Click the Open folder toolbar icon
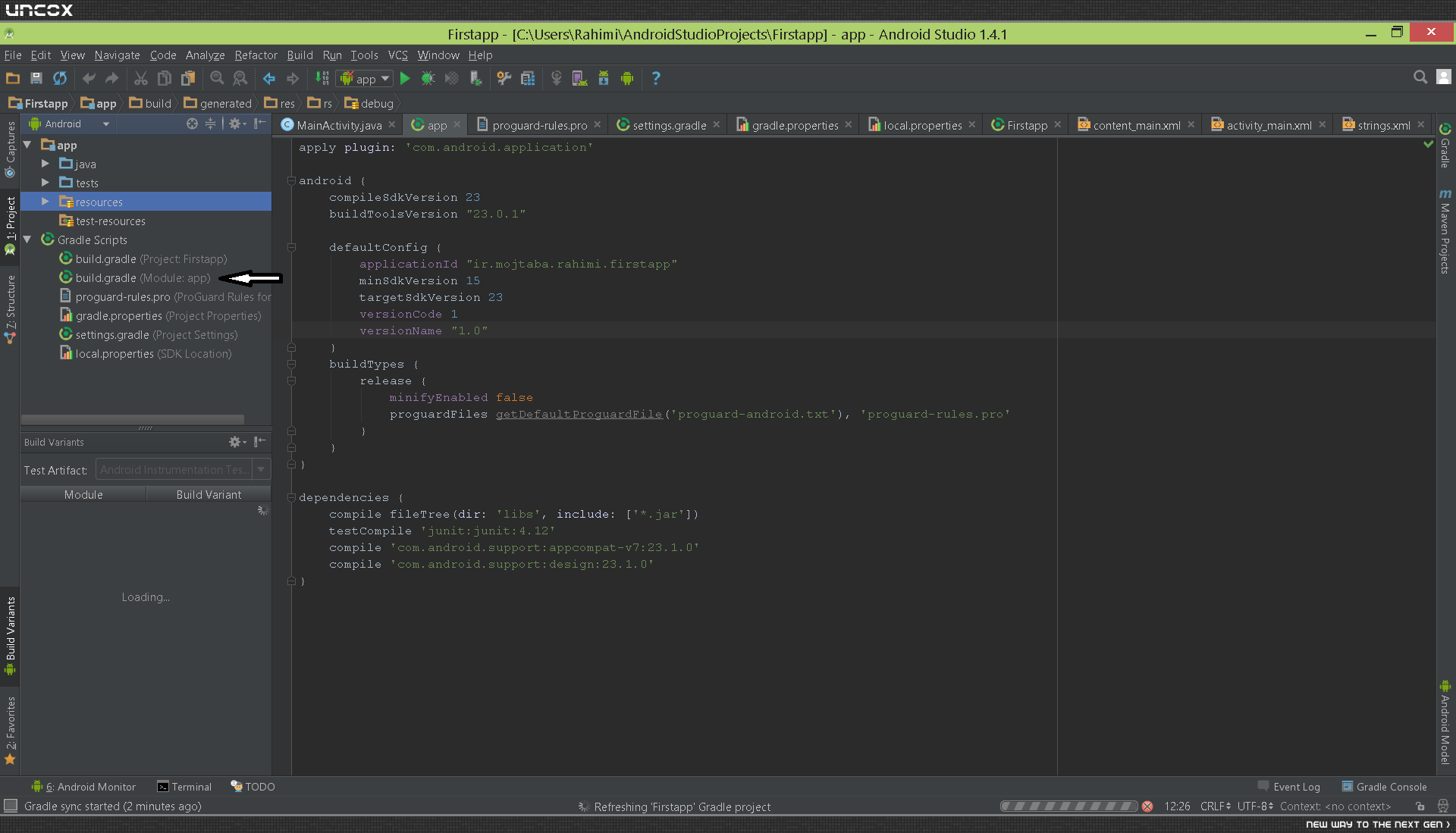 (x=13, y=78)
